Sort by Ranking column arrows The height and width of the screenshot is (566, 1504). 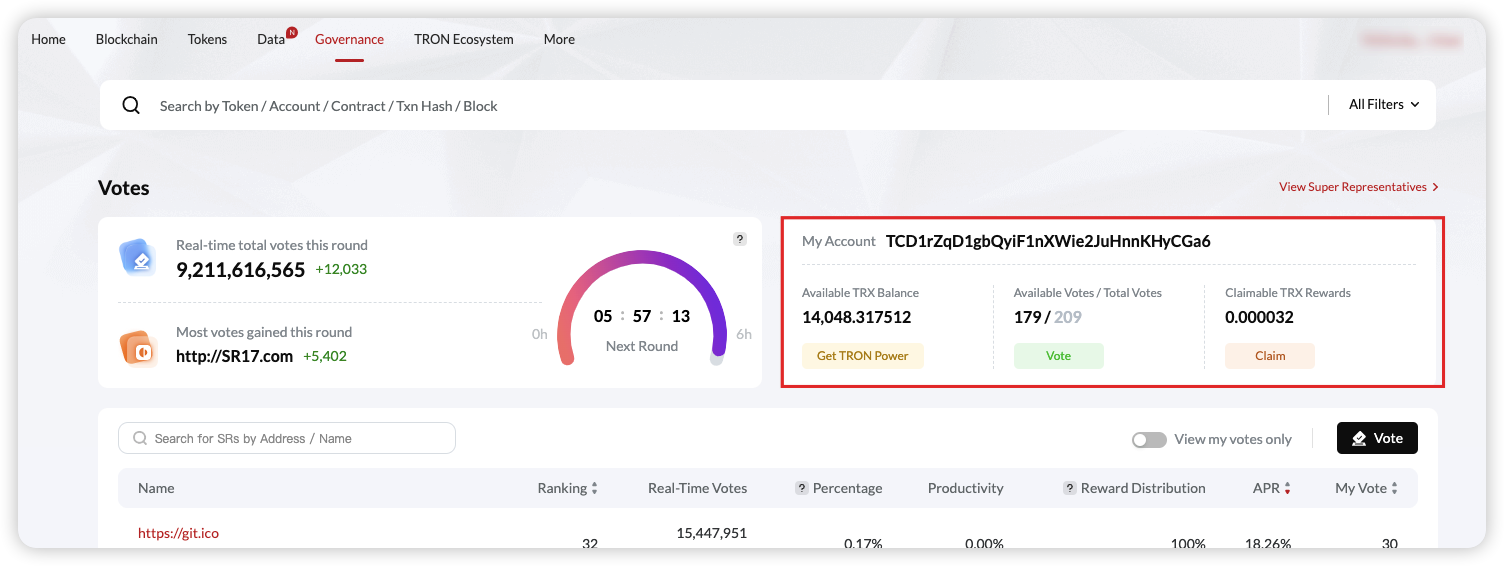coord(594,488)
